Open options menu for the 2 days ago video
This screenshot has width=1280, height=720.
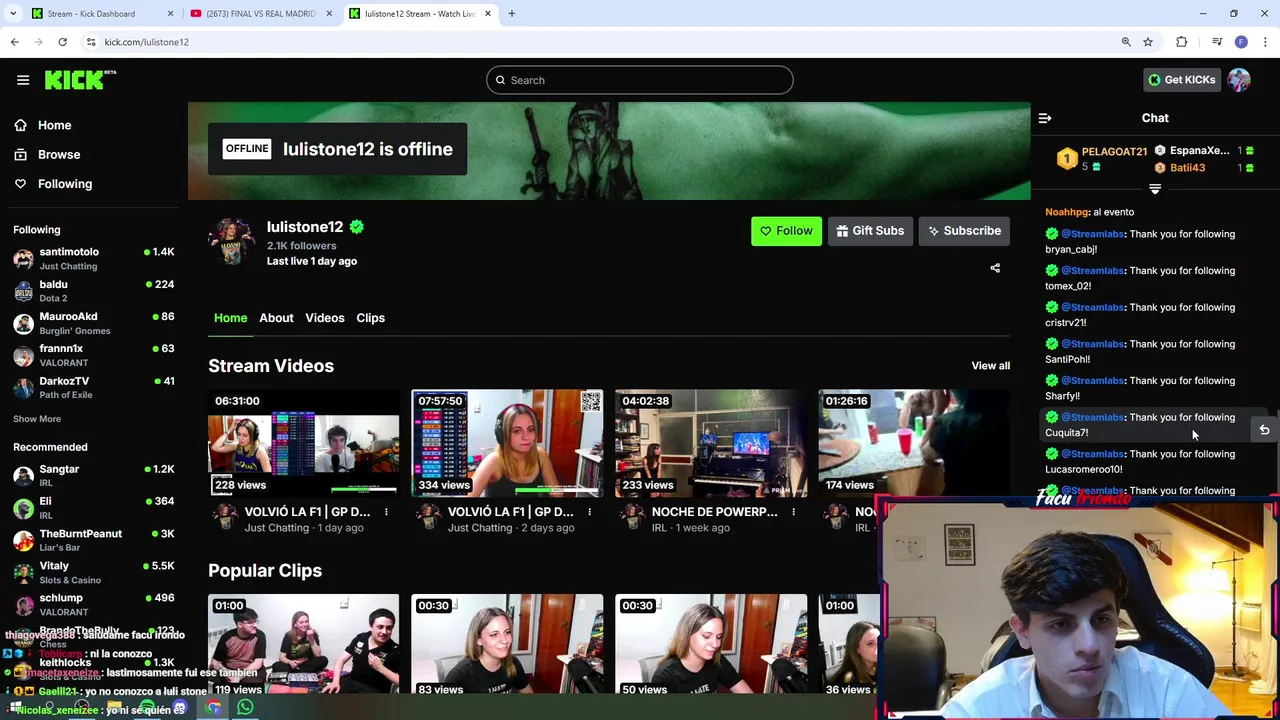[x=589, y=512]
